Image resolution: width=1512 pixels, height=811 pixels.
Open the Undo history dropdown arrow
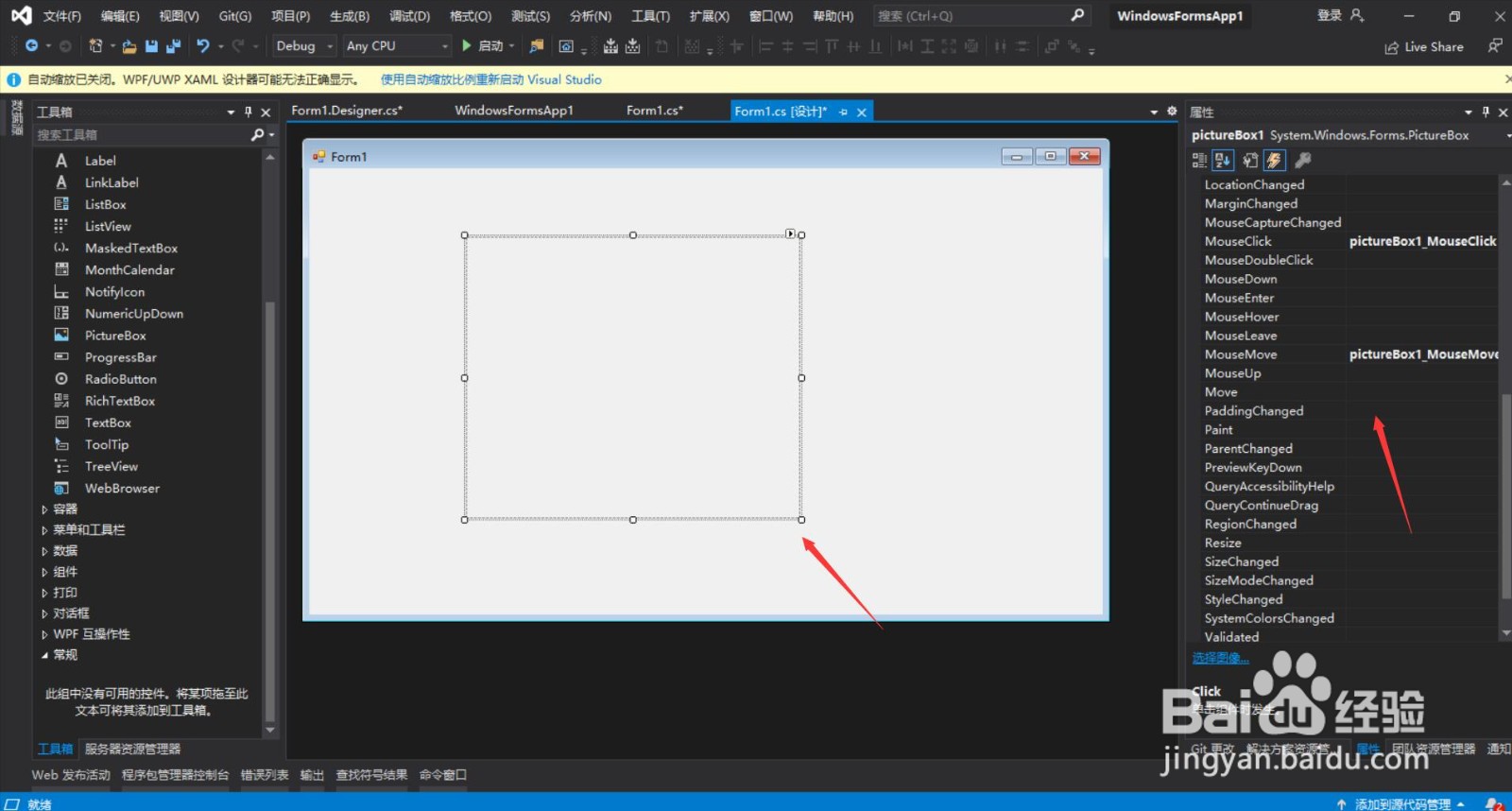click(221, 45)
